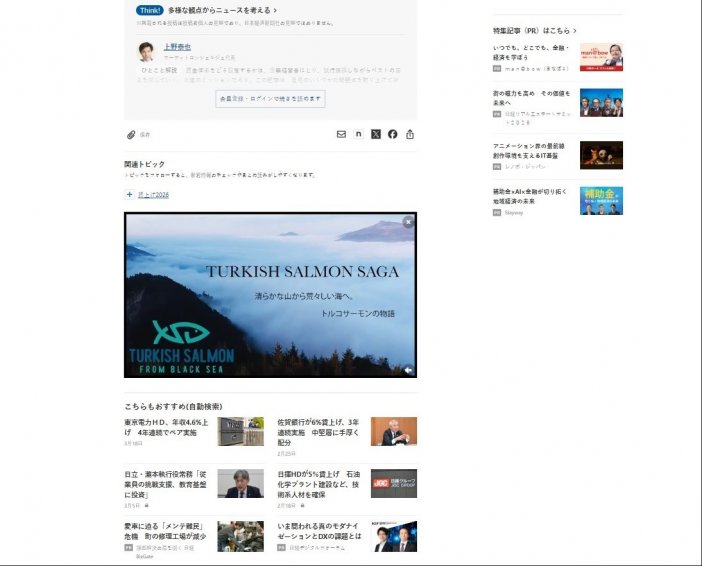This screenshot has height=566, width=702.
Task: Click the Think! badge
Action: 150,10
